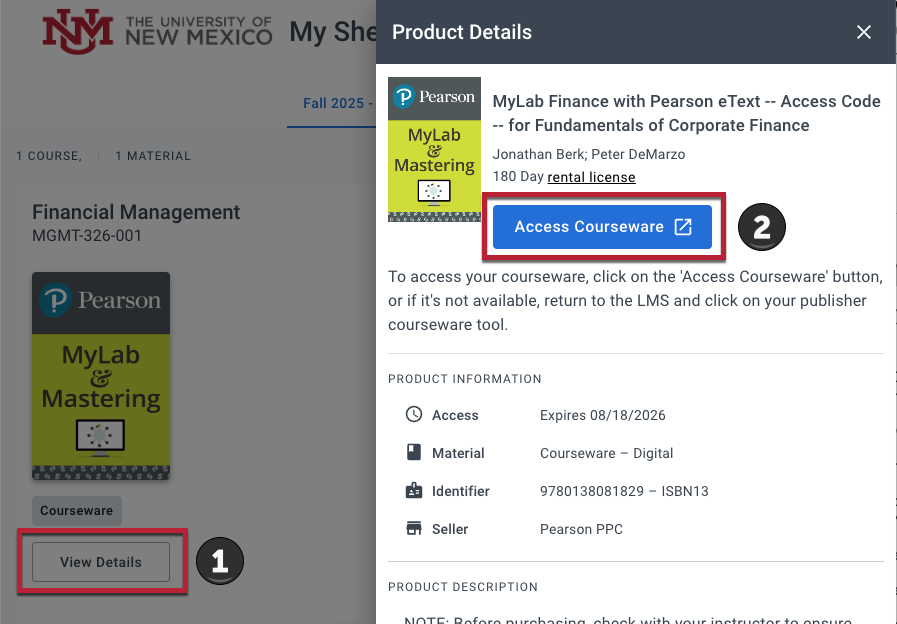Screen dimensions: 897x624
Task: Click View Details for Financial Management
Action: 101,562
